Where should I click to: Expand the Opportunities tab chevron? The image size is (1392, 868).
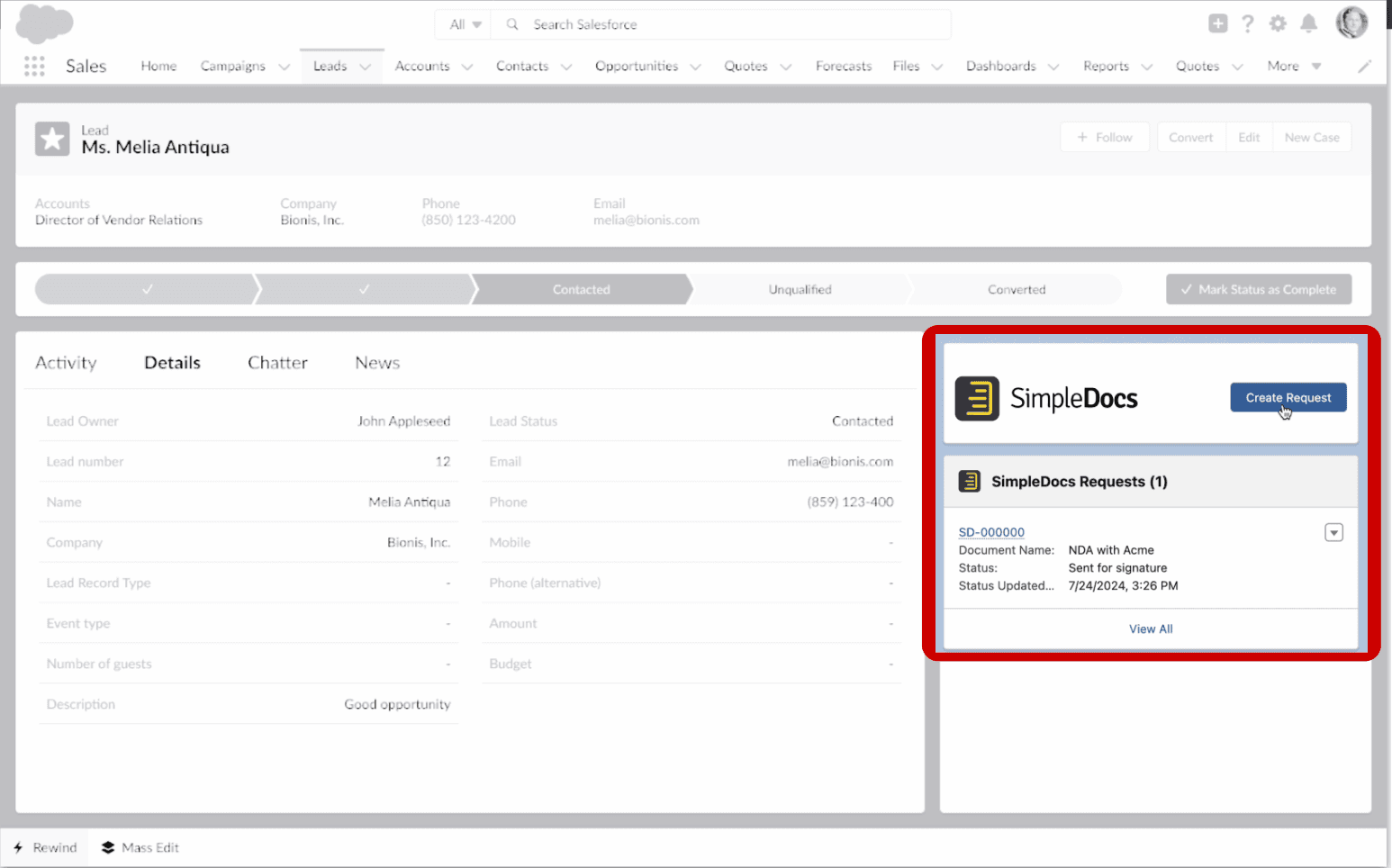point(696,67)
